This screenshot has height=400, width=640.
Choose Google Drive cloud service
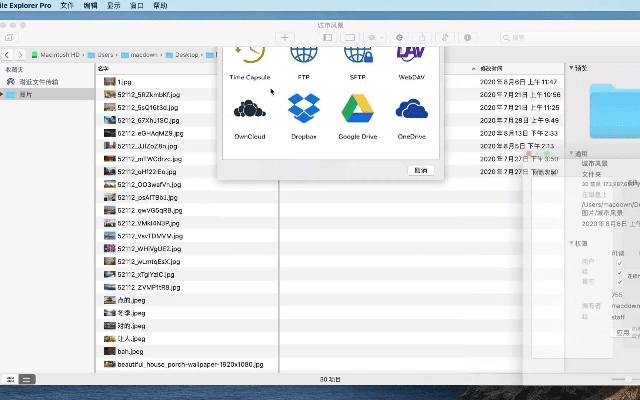click(357, 110)
